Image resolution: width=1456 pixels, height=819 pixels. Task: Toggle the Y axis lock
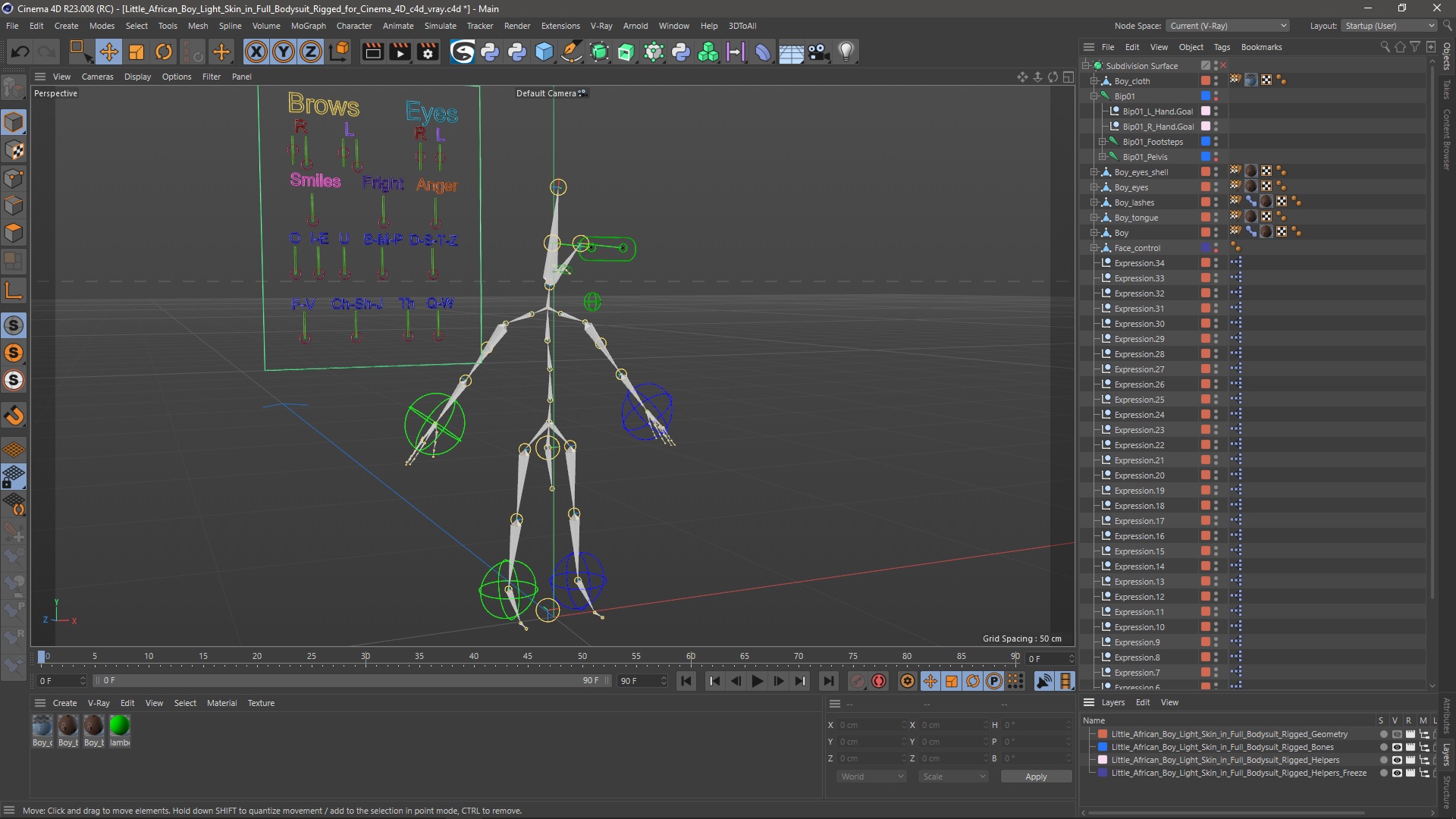click(x=284, y=52)
